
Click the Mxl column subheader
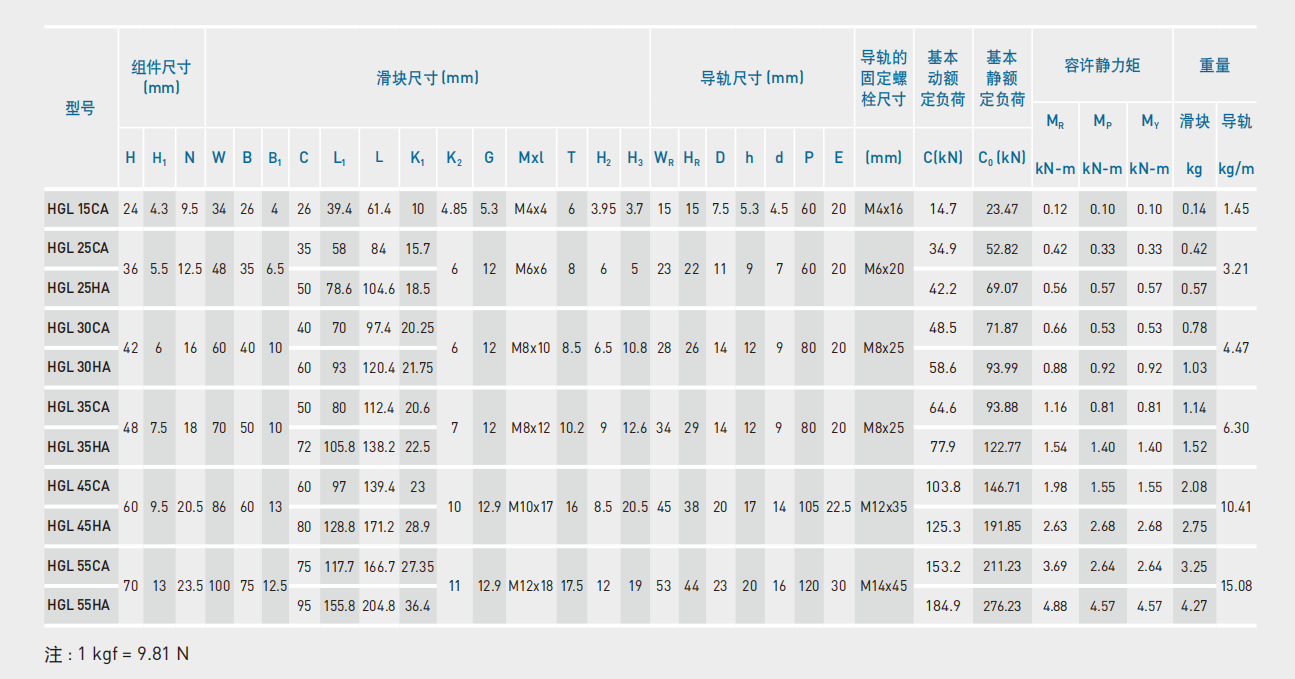click(x=531, y=157)
